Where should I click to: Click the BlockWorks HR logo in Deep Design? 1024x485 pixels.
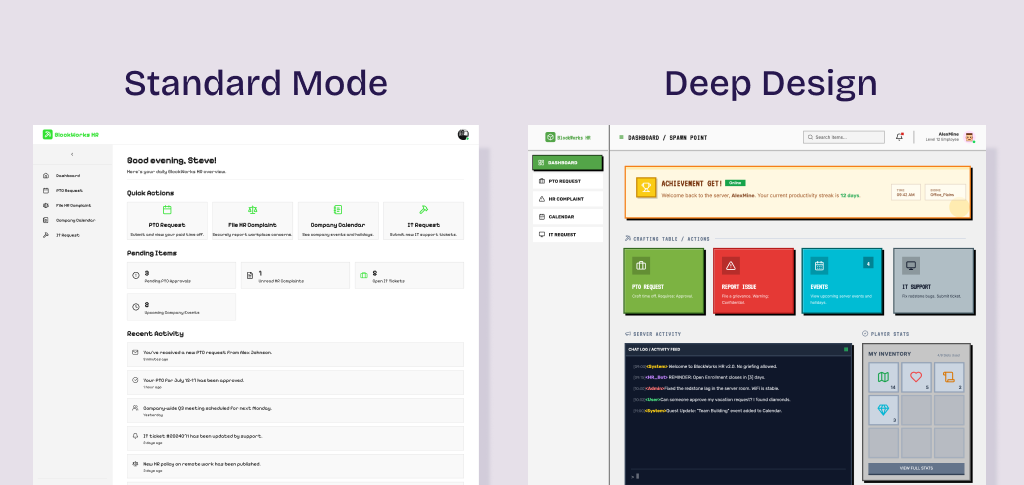[568, 137]
